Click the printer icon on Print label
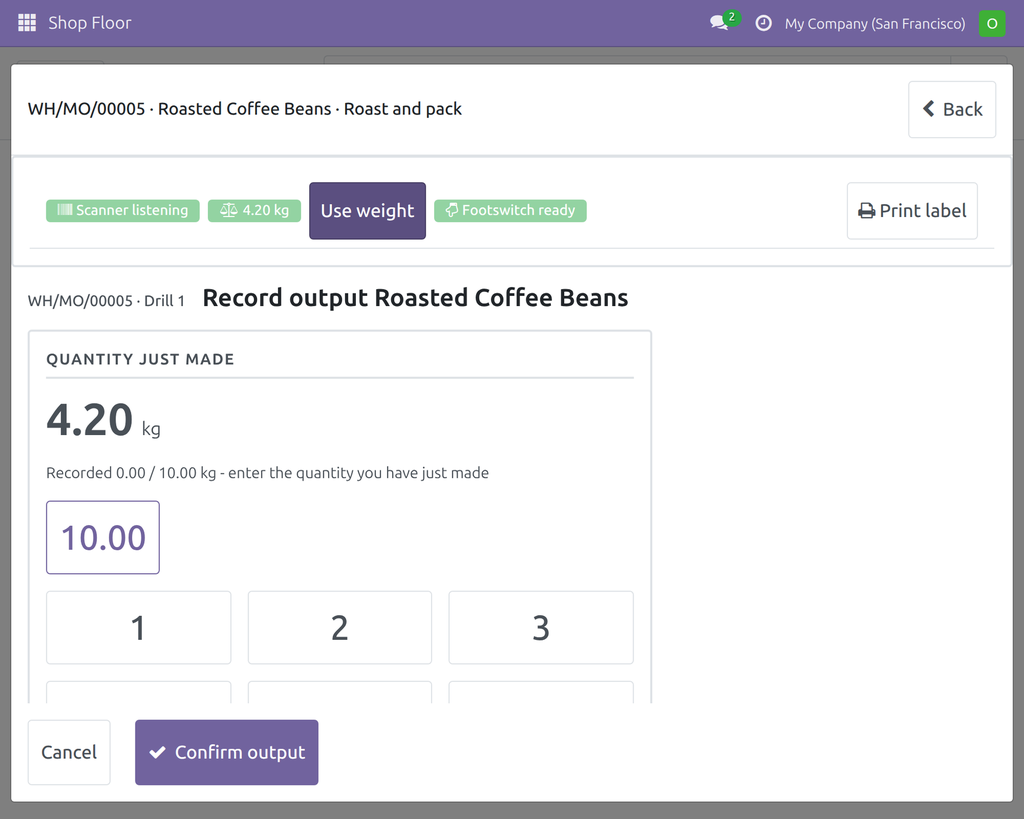Viewport: 1024px width, 819px height. [x=867, y=211]
